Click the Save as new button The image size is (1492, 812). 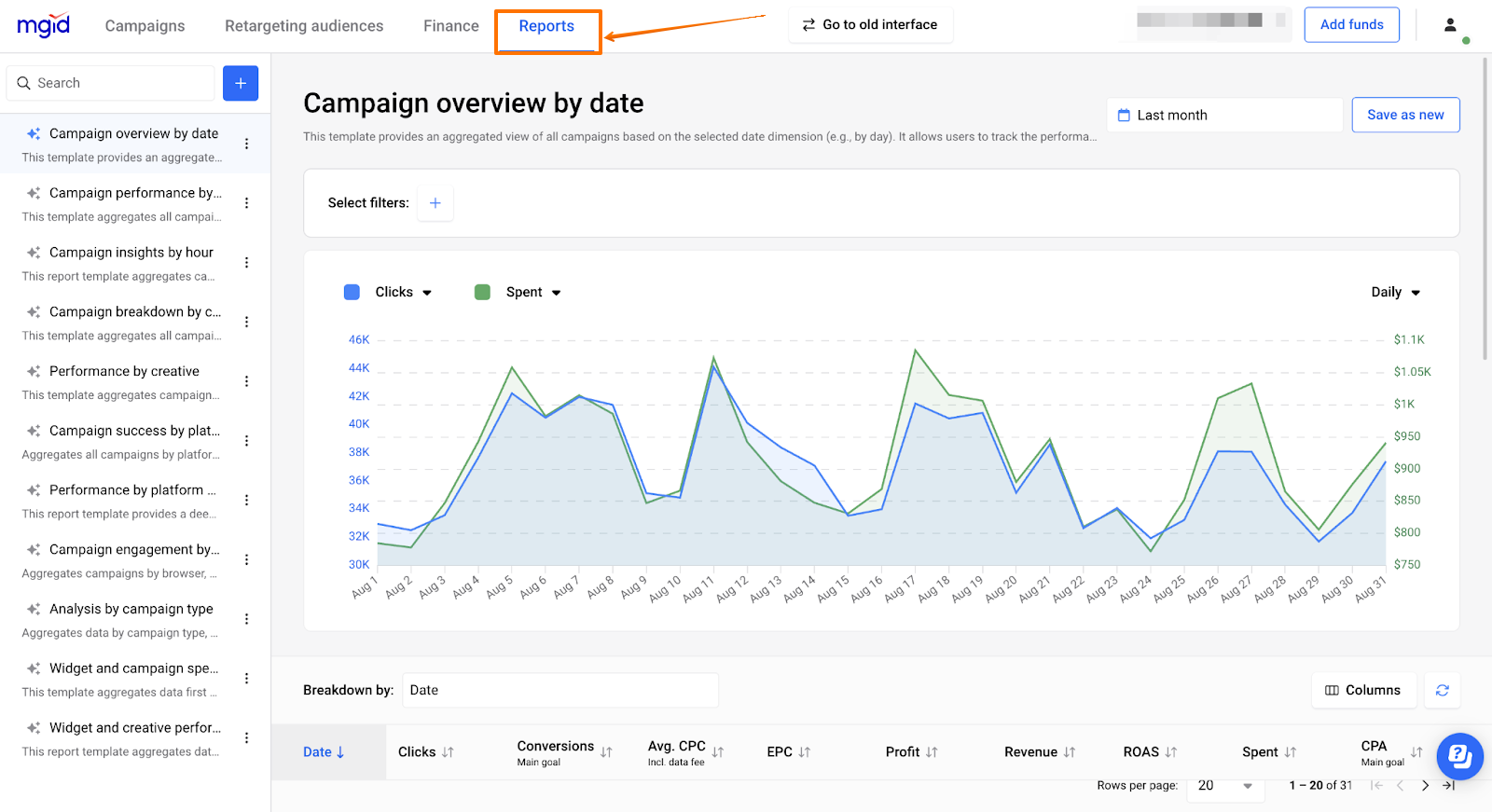click(1404, 115)
